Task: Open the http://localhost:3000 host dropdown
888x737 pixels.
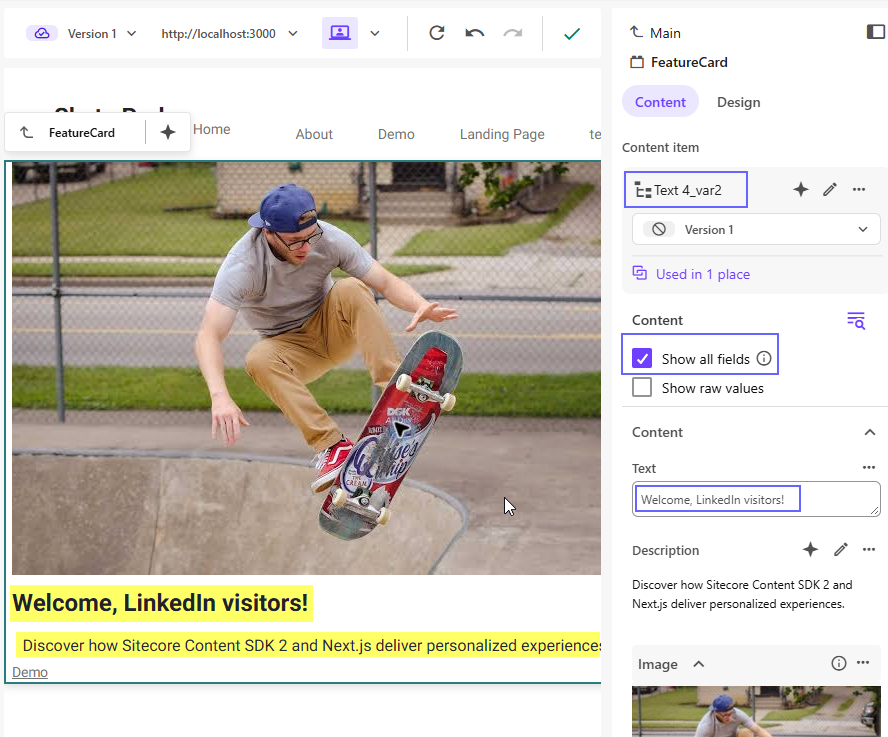Action: coord(229,34)
